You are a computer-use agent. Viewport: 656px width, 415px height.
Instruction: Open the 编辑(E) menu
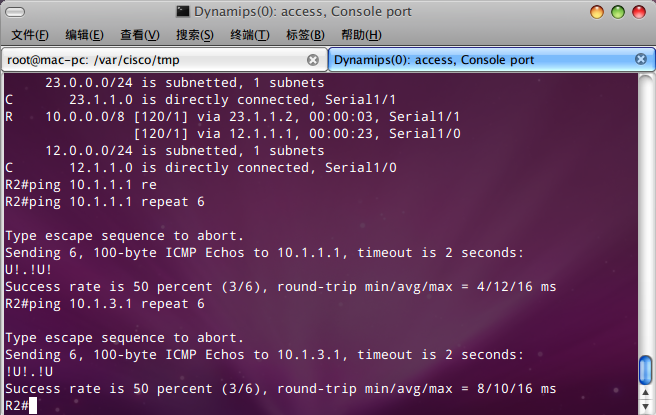(x=84, y=35)
